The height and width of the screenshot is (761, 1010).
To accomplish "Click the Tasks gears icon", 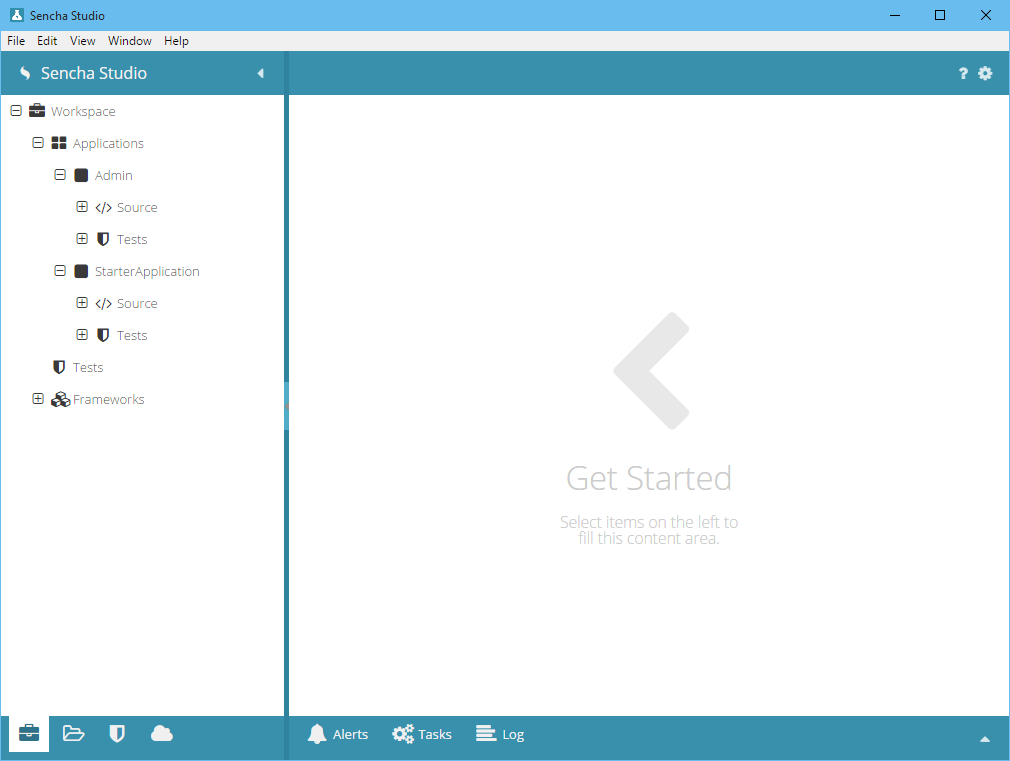I will click(403, 734).
